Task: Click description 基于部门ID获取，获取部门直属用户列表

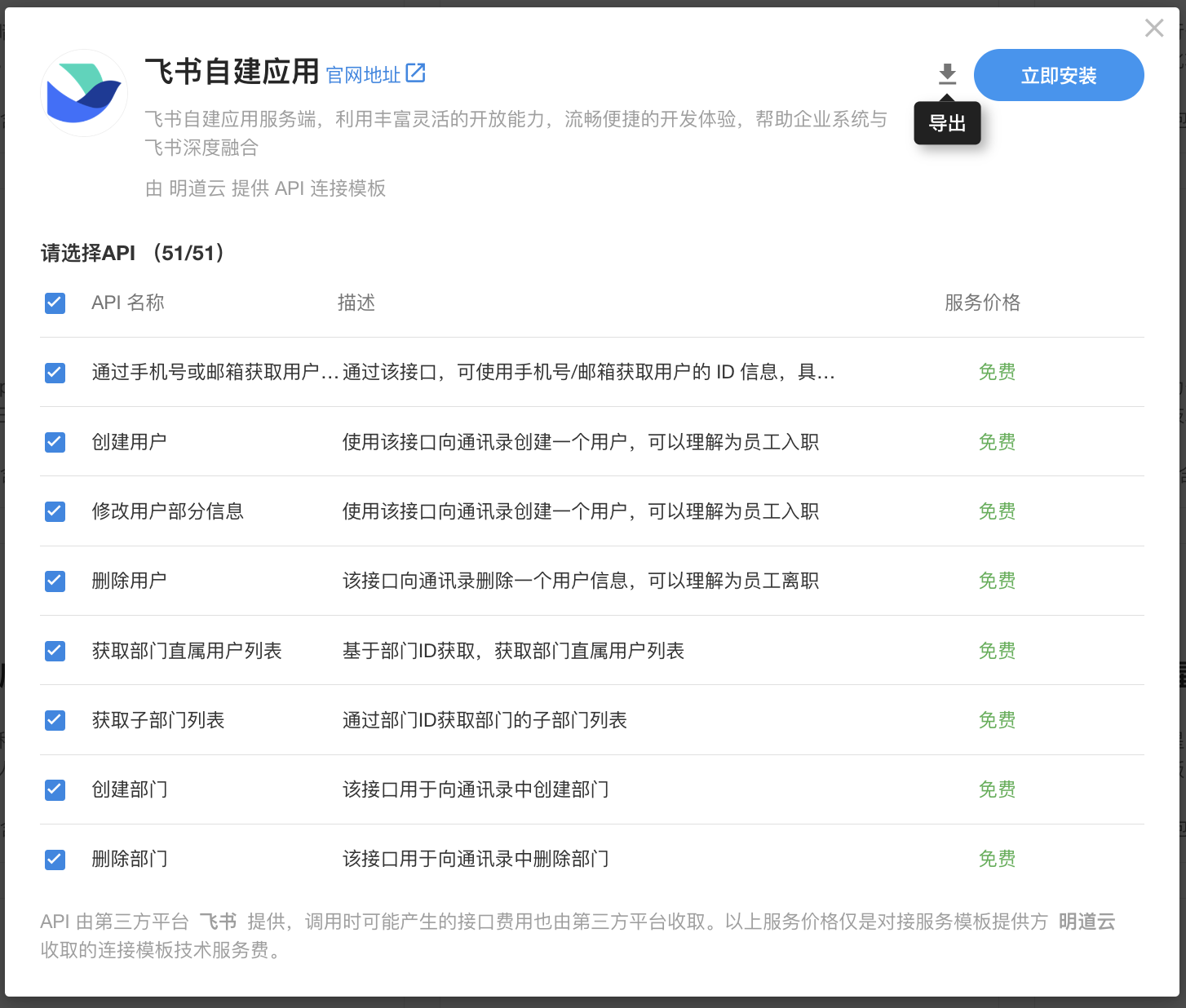Action: coord(513,651)
